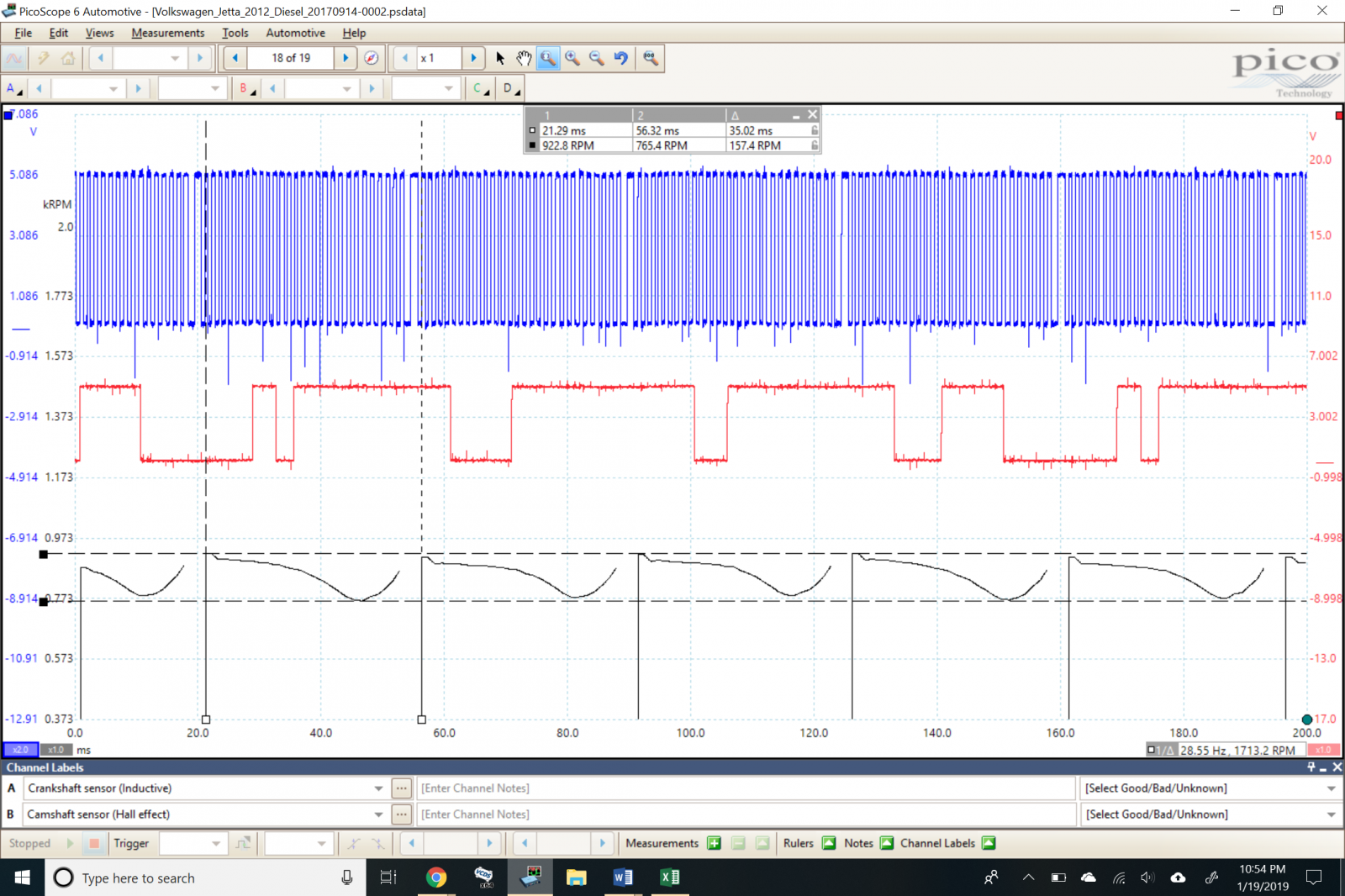The height and width of the screenshot is (896, 1345).
Task: Click the red x1.0 axis zoom button
Action: pos(1324,749)
